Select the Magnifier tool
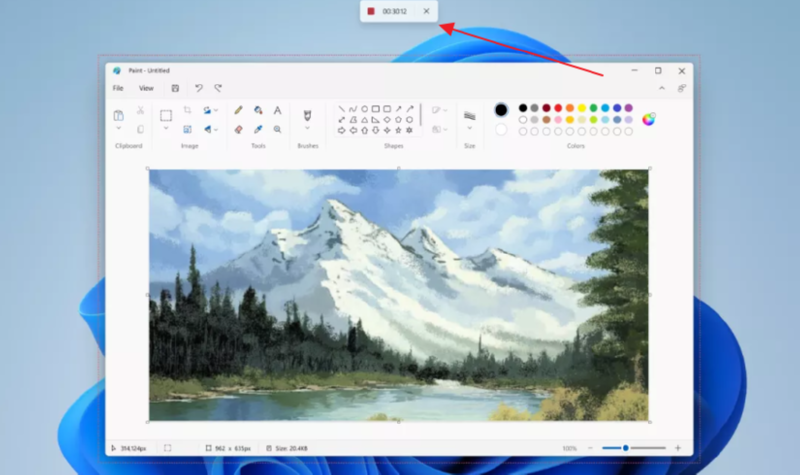The image size is (800, 475). click(277, 129)
